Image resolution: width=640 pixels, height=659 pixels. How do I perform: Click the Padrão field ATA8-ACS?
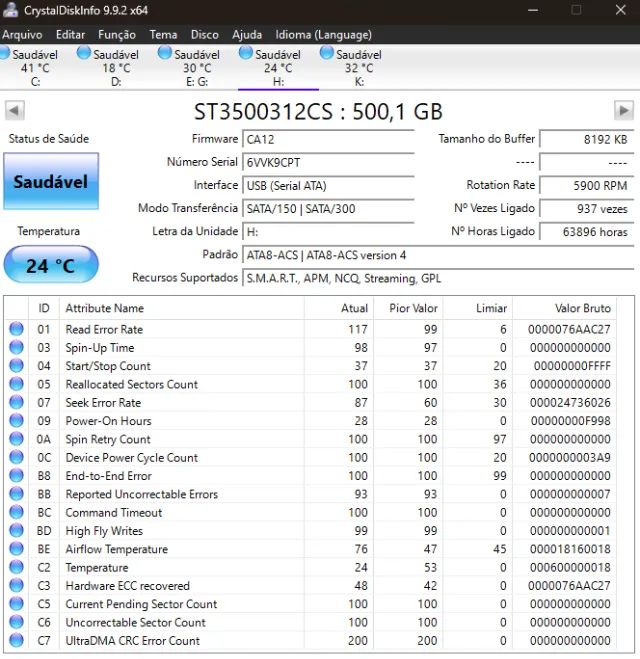(x=438, y=255)
